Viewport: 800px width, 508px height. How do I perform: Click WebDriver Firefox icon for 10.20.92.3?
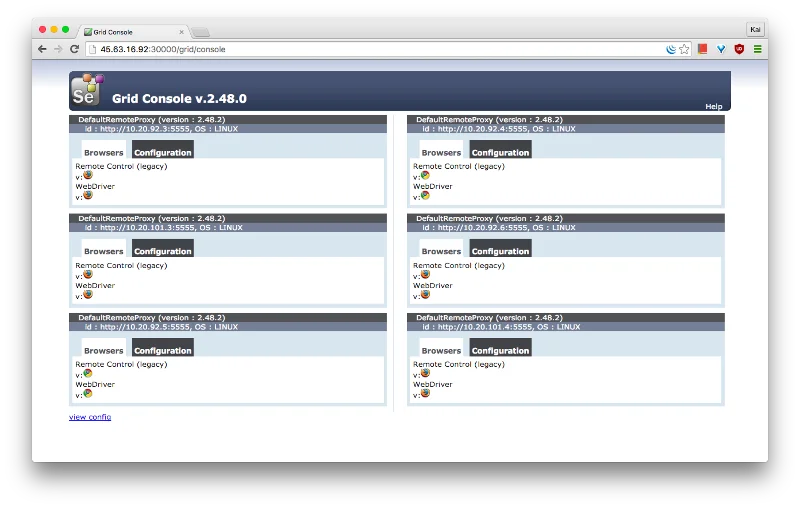[88, 195]
